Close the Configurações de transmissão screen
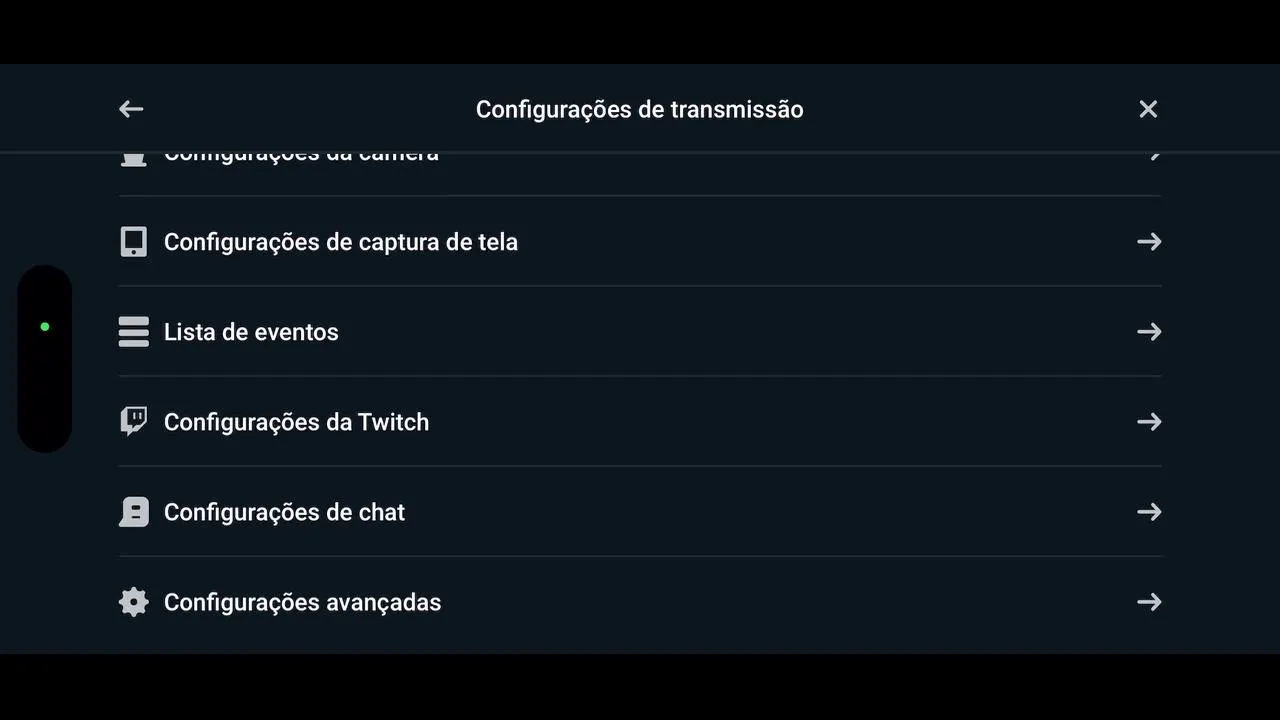 tap(1148, 109)
